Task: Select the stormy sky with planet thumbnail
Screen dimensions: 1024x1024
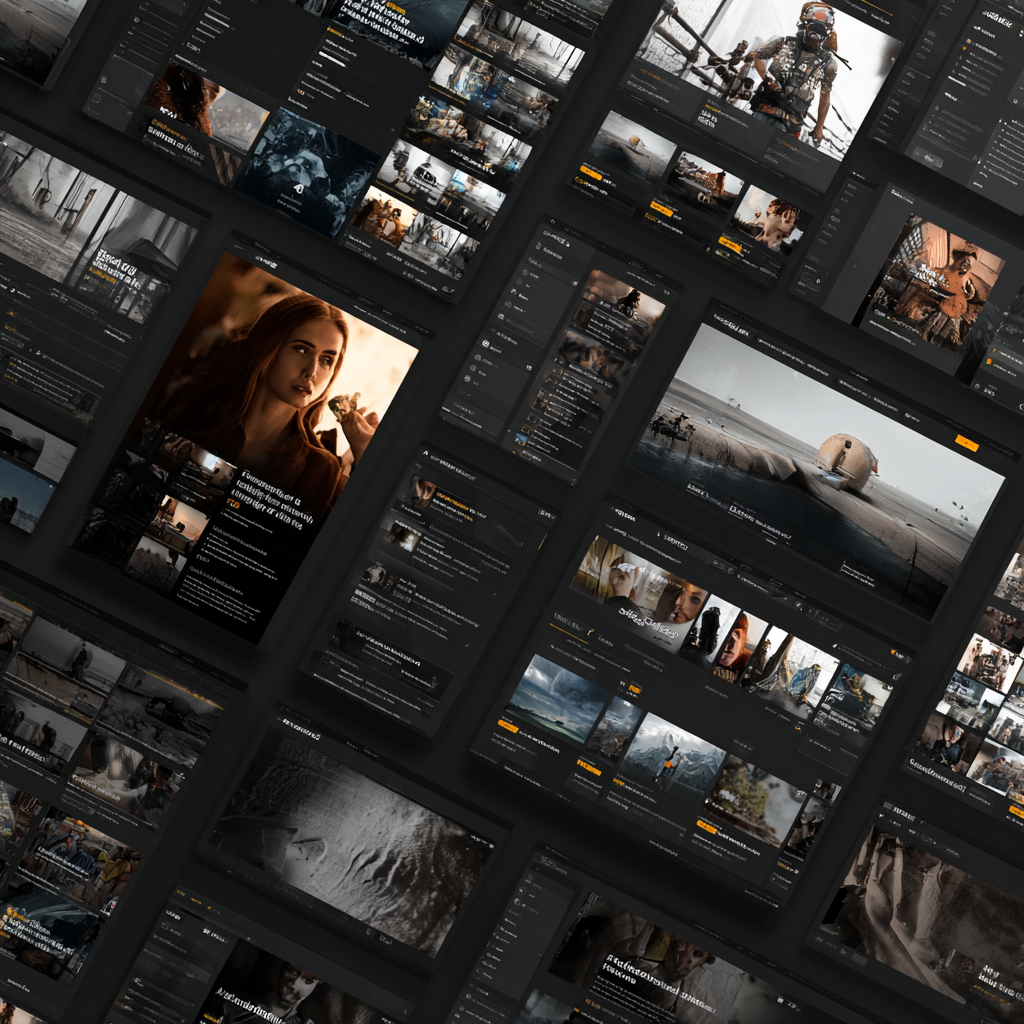Action: coord(557,700)
